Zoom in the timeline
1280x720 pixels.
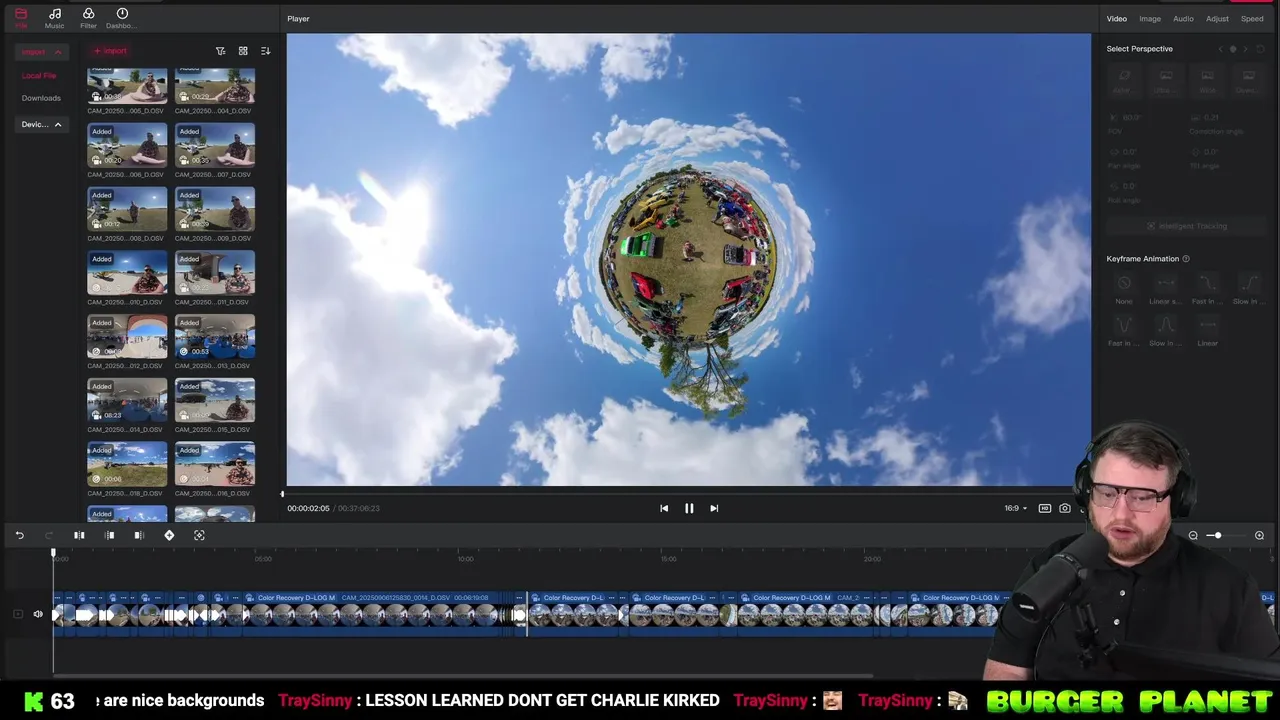pyautogui.click(x=1259, y=535)
